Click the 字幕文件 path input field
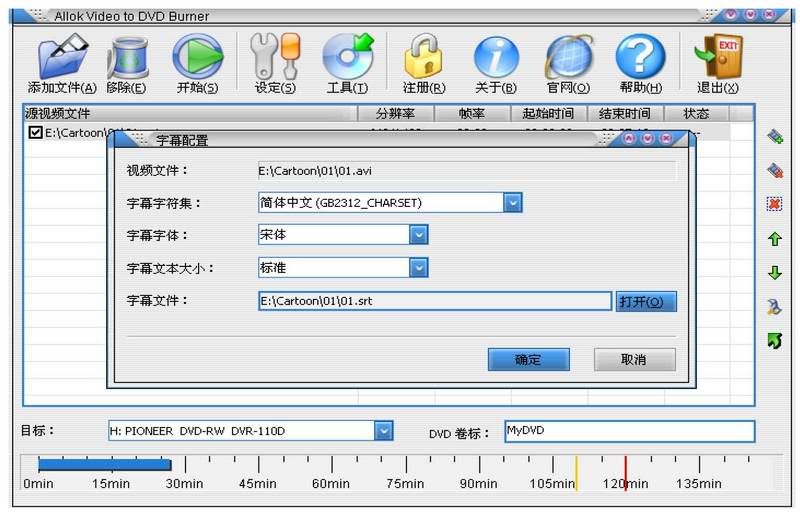Image resolution: width=800 pixels, height=513 pixels. pos(435,301)
